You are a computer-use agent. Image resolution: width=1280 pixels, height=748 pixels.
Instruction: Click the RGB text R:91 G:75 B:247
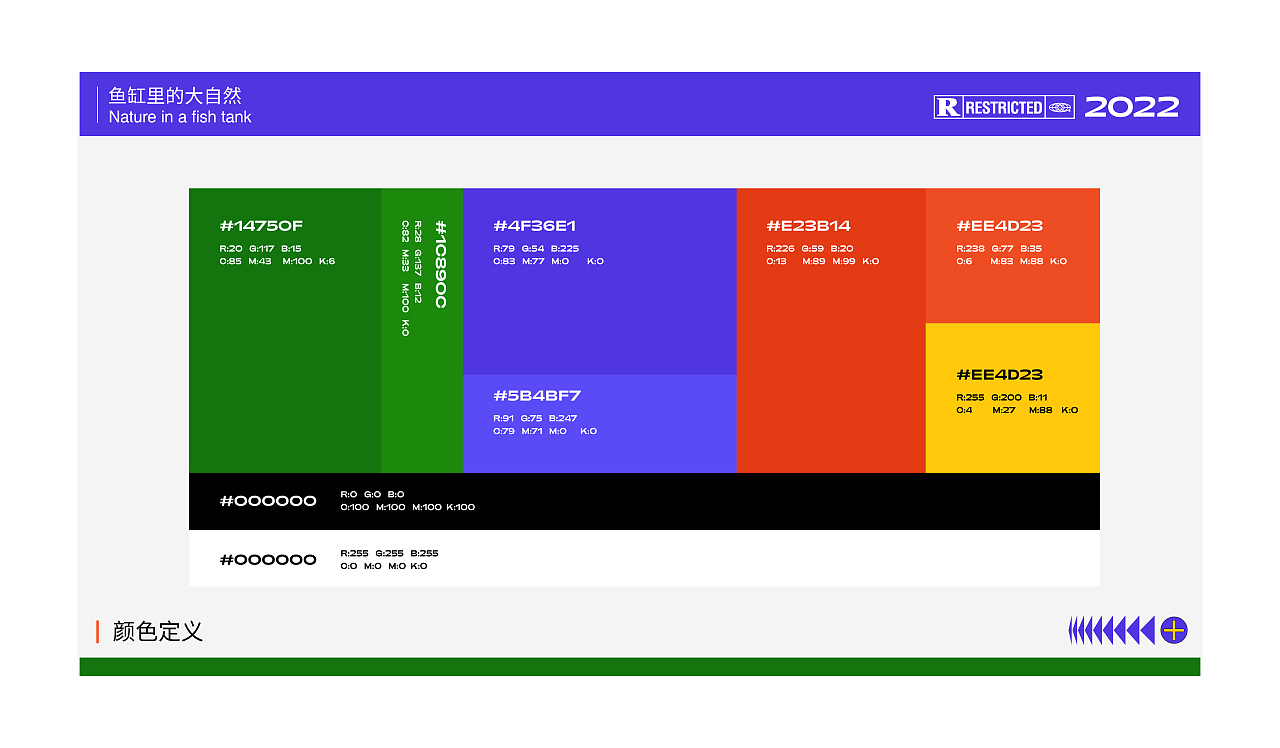(x=535, y=418)
